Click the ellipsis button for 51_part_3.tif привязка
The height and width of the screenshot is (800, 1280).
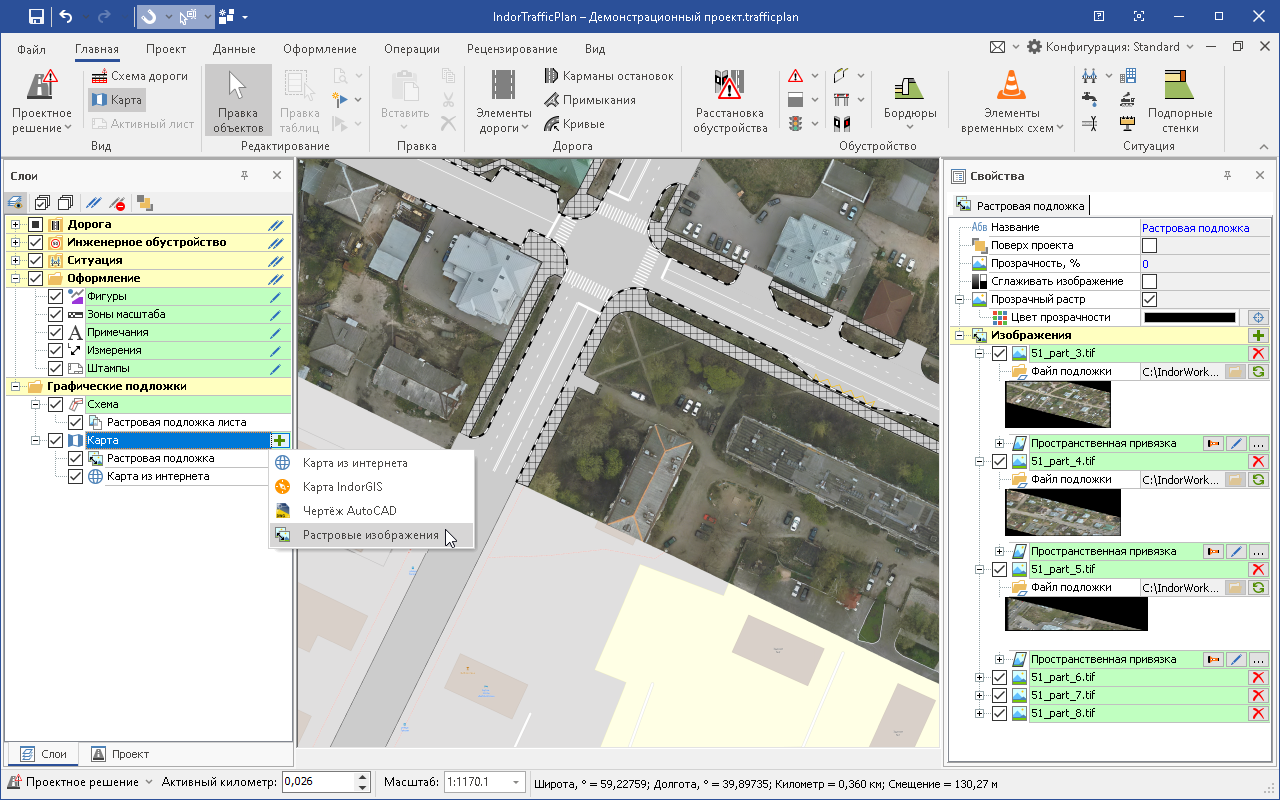[1258, 444]
